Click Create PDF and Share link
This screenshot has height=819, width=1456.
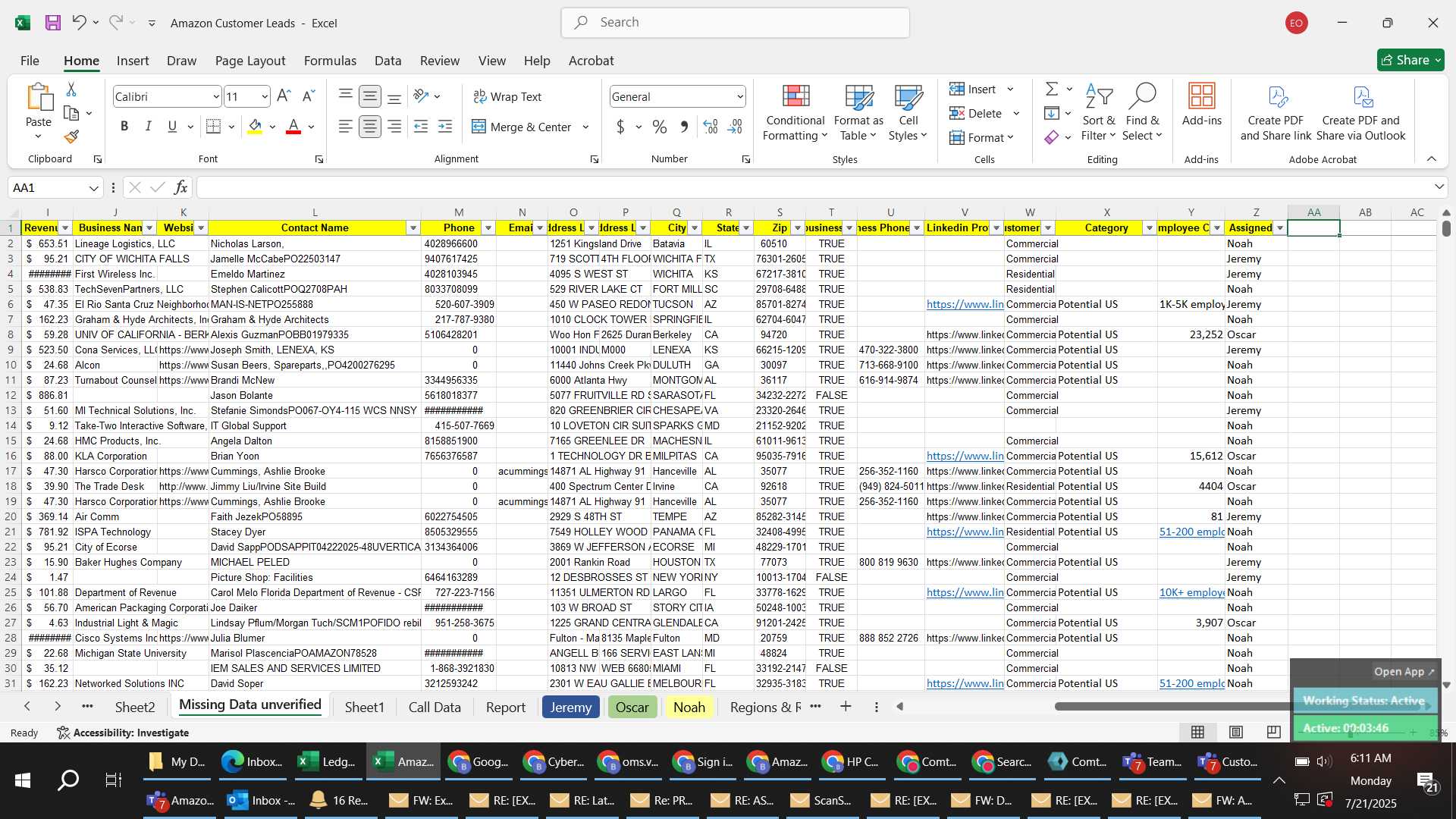(1276, 112)
